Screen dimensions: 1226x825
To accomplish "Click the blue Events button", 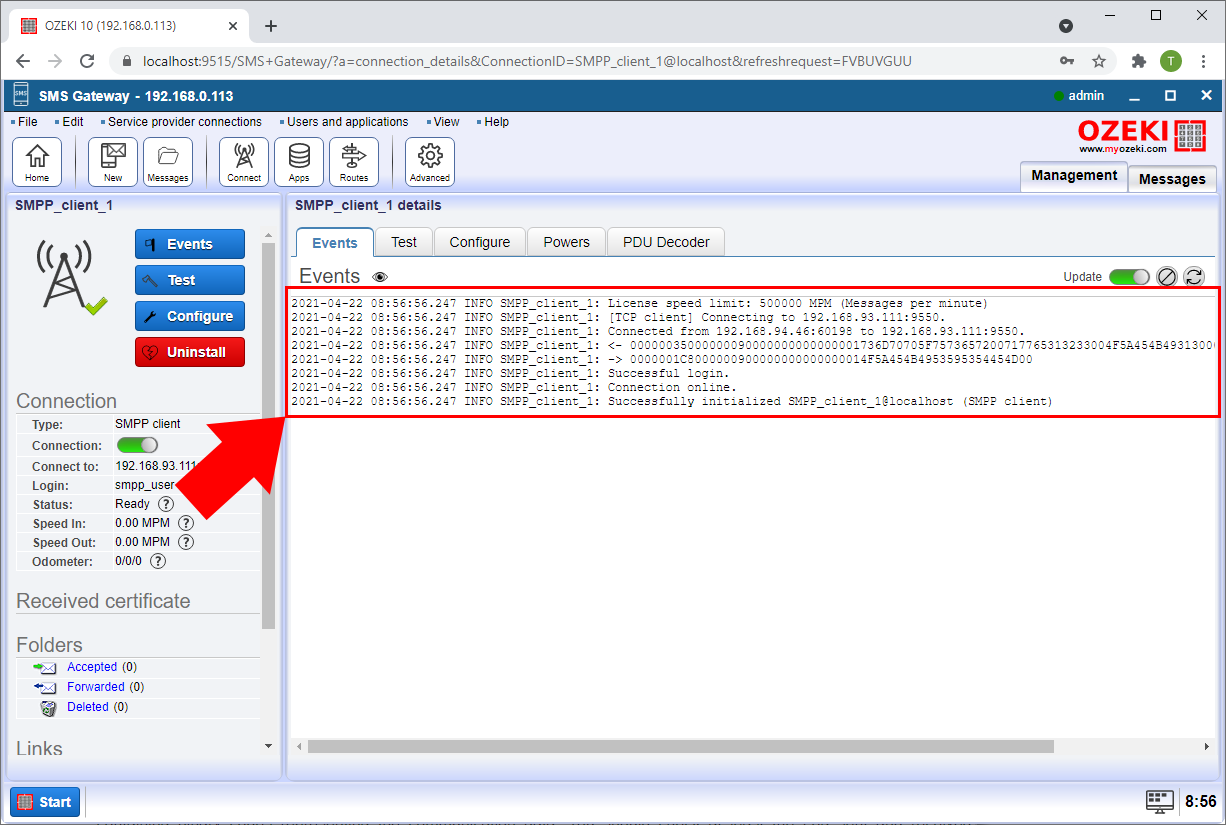I will pos(190,244).
